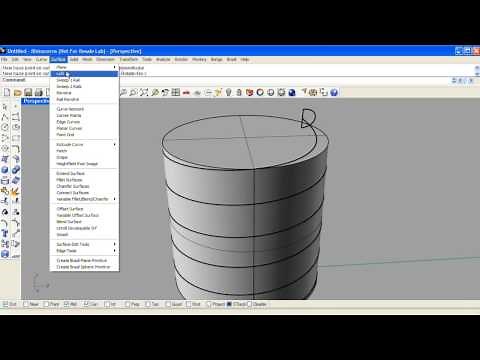Open the Transform menu
The width and height of the screenshot is (480, 360).
pyautogui.click(x=129, y=60)
